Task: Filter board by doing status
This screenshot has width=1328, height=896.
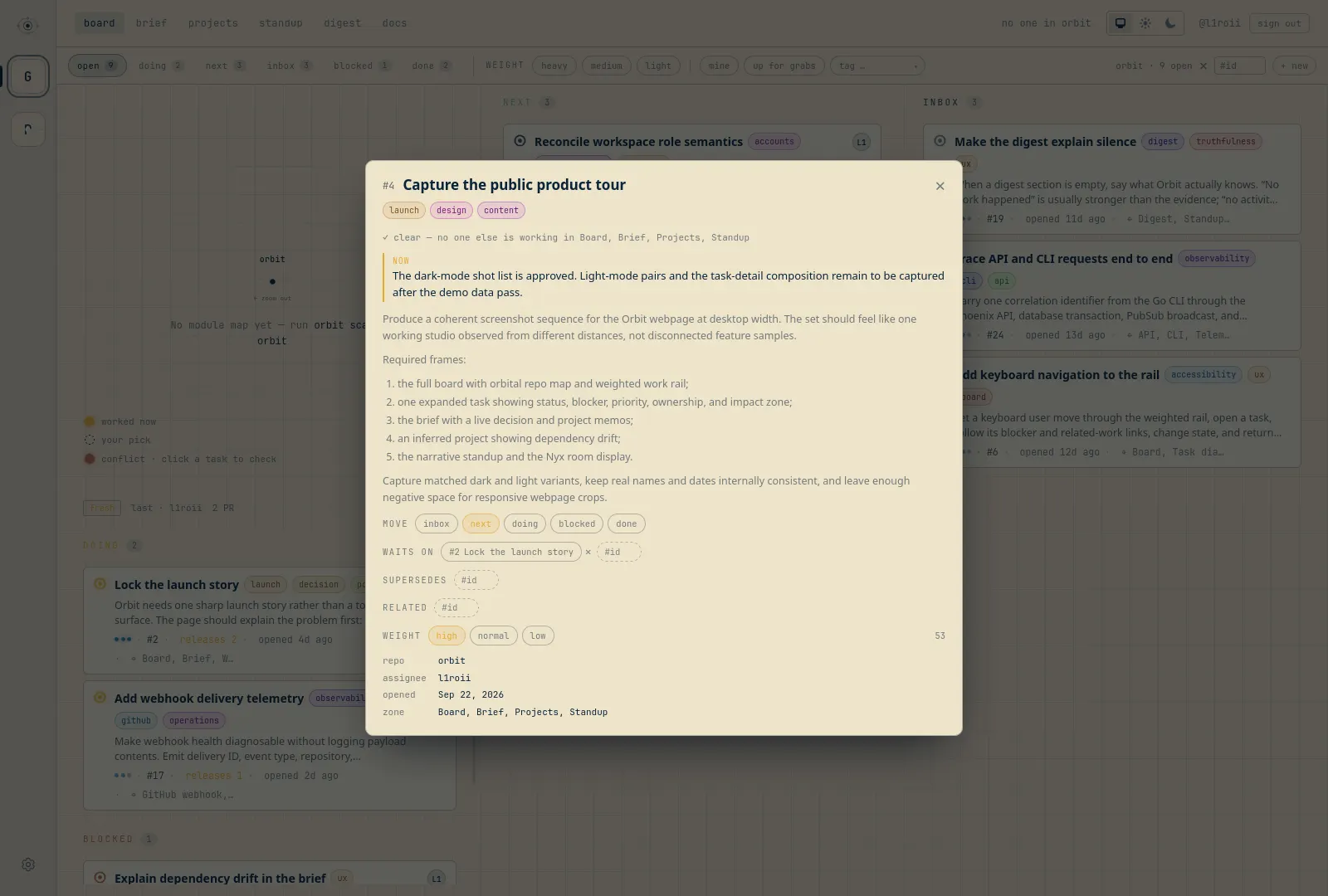Action: 161,66
